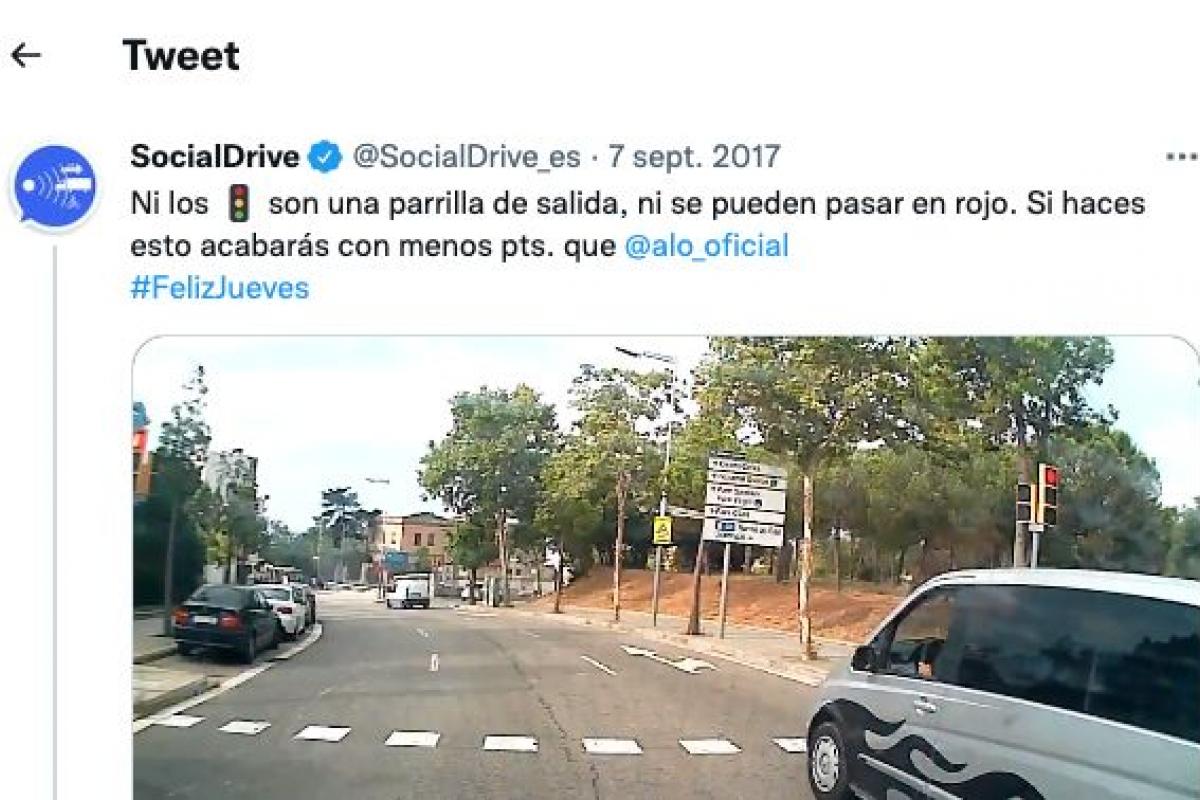The height and width of the screenshot is (800, 1200).
Task: Click the traffic light emoji in the tweet
Action: pyautogui.click(x=238, y=204)
